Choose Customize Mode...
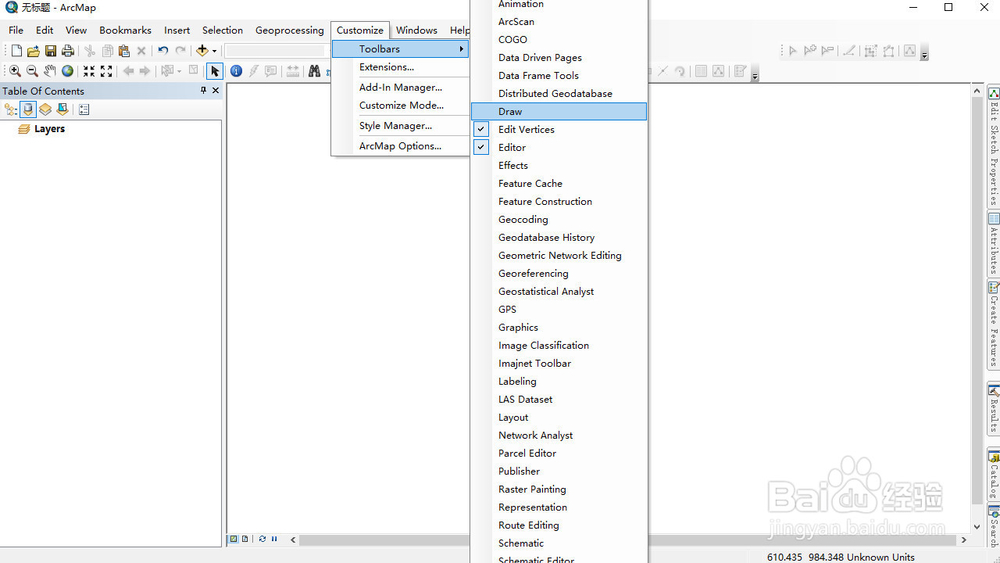Screen dimensions: 1000x563 pos(401,105)
